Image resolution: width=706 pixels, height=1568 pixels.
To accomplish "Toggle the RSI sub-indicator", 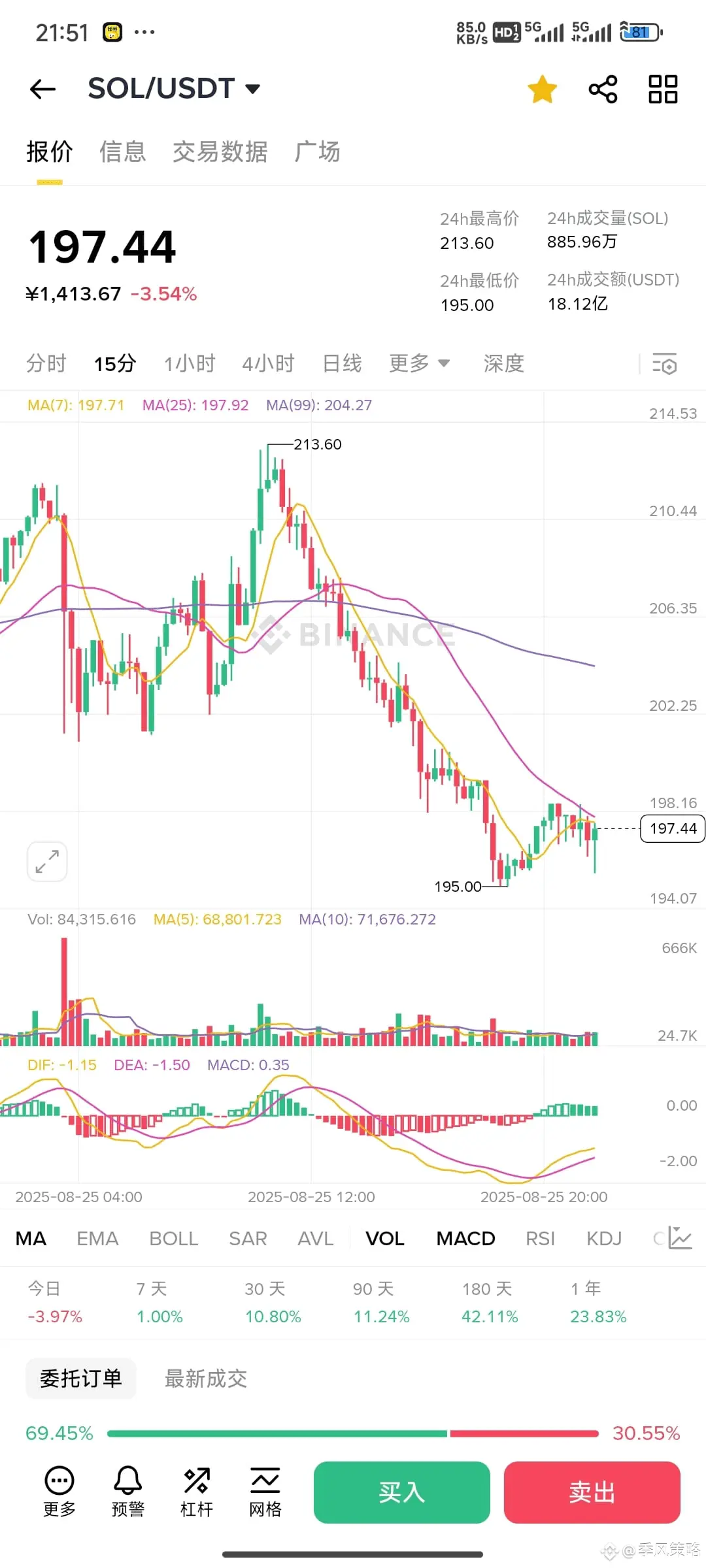I will click(540, 1238).
